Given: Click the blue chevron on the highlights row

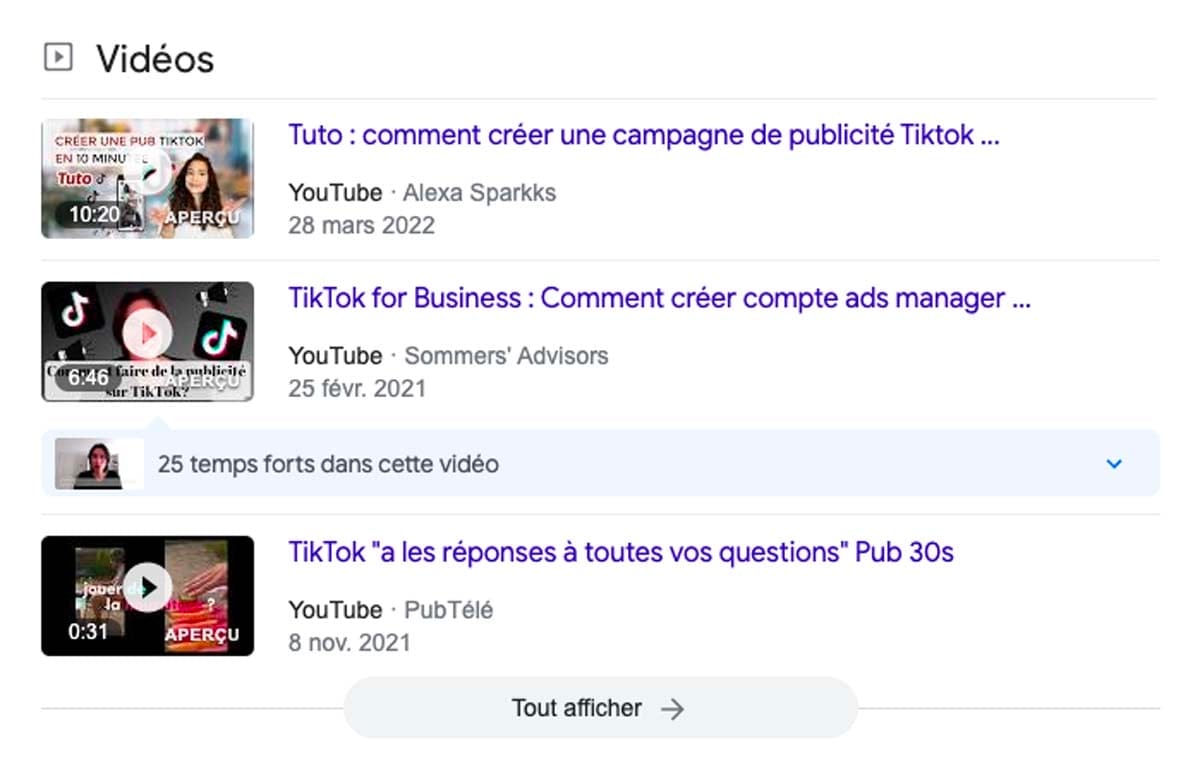Looking at the screenshot, I should [1113, 463].
